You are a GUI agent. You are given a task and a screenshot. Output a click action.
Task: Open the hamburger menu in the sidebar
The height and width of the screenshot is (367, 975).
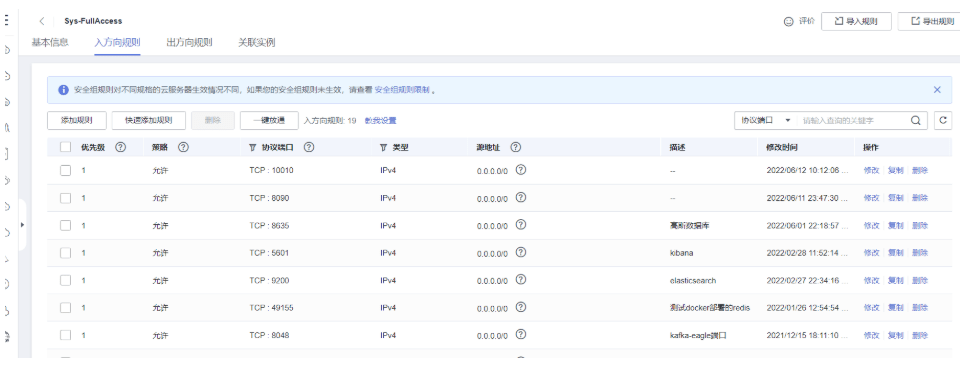tap(6, 21)
